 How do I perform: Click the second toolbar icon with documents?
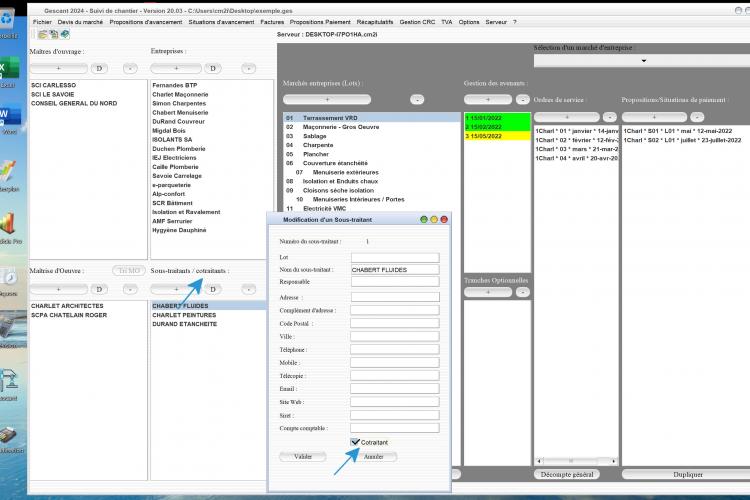[54, 34]
